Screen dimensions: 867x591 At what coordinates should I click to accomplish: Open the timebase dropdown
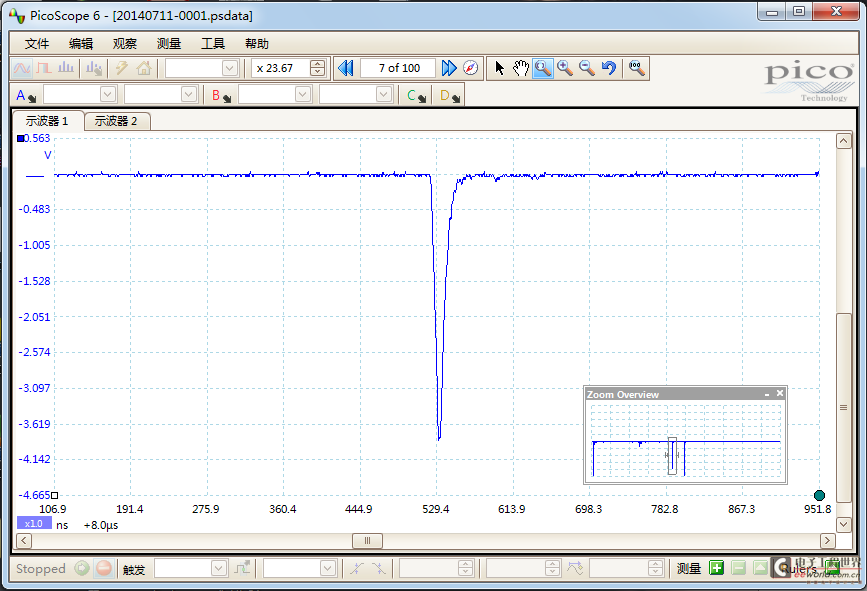tap(230, 68)
